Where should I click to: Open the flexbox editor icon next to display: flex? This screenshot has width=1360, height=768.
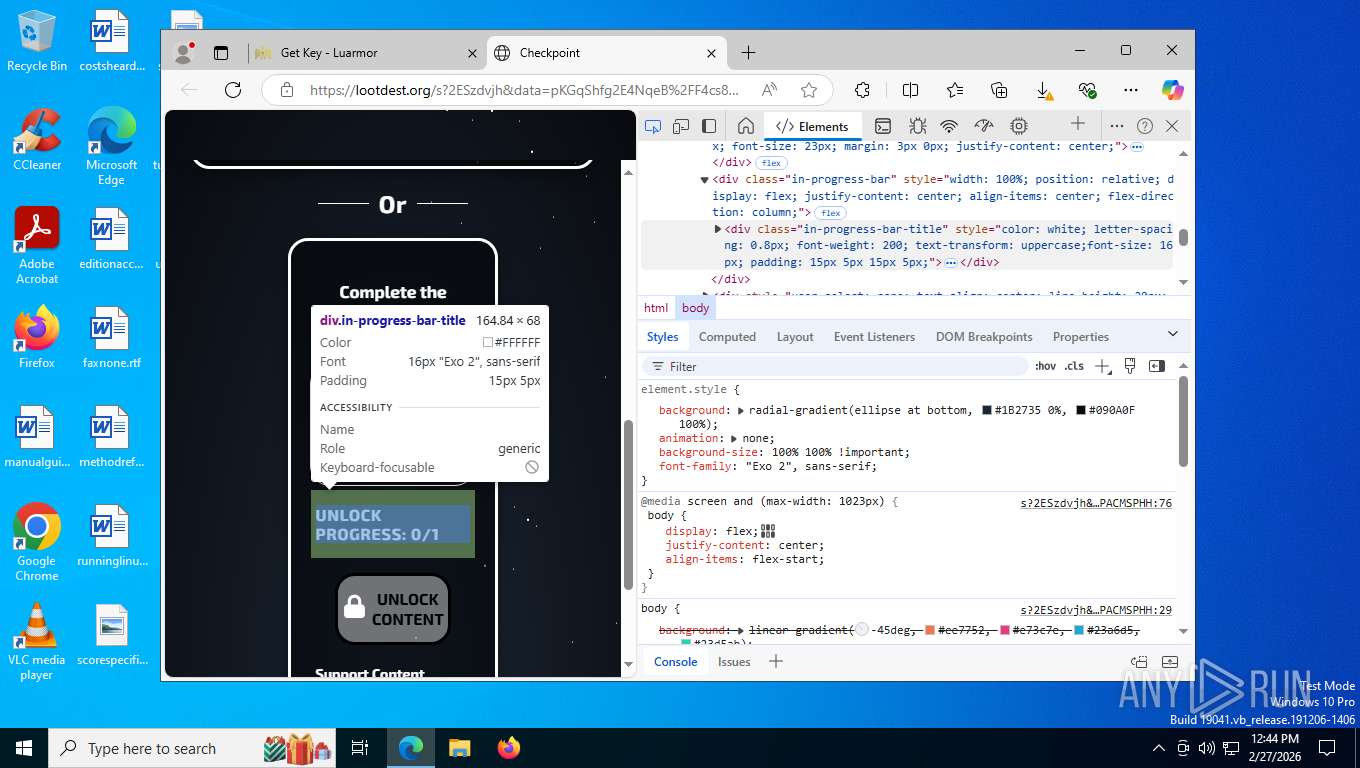tap(768, 531)
